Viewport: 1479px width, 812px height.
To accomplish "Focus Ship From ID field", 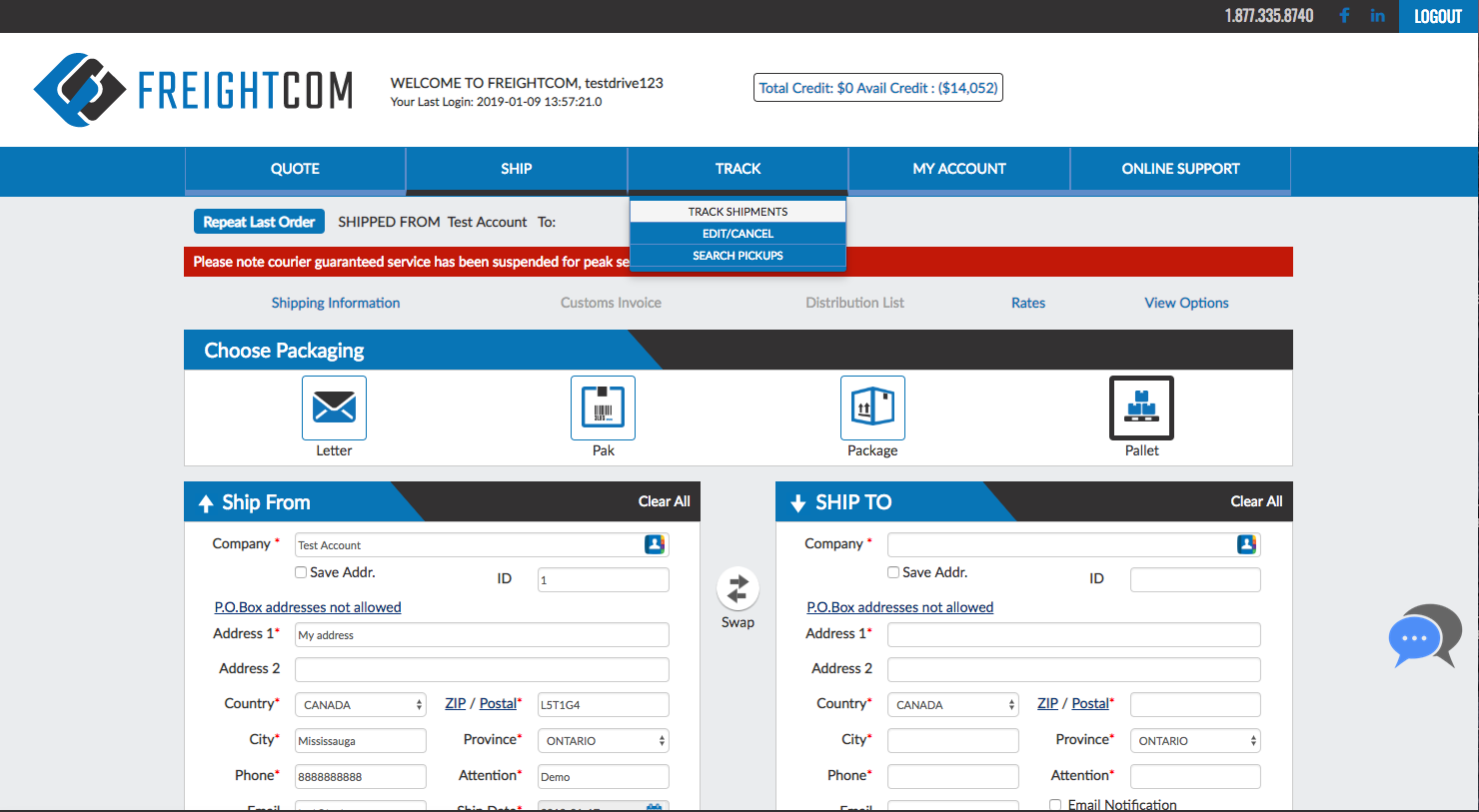I will point(604,579).
